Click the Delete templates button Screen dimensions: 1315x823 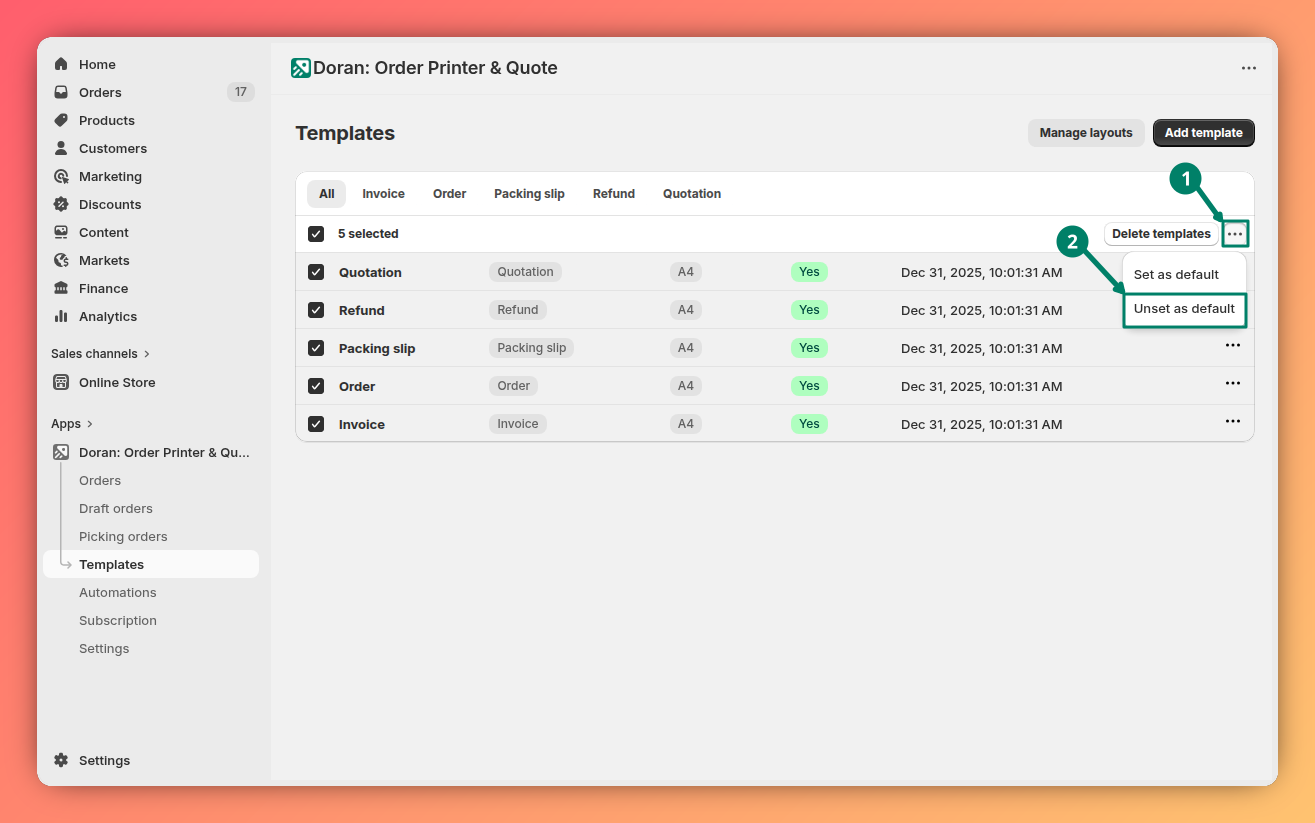[1161, 234]
